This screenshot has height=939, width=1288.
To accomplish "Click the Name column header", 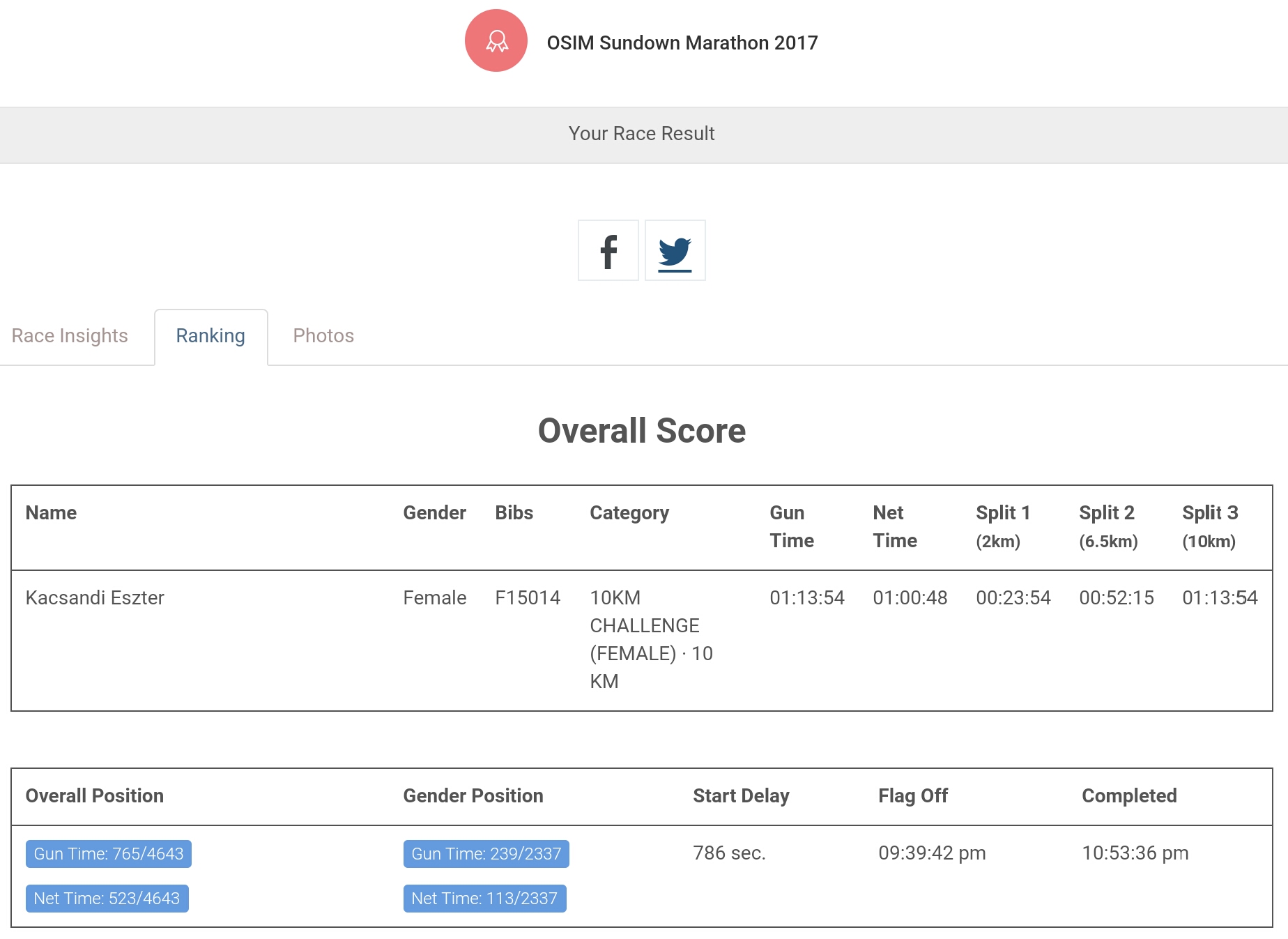I will (x=52, y=513).
